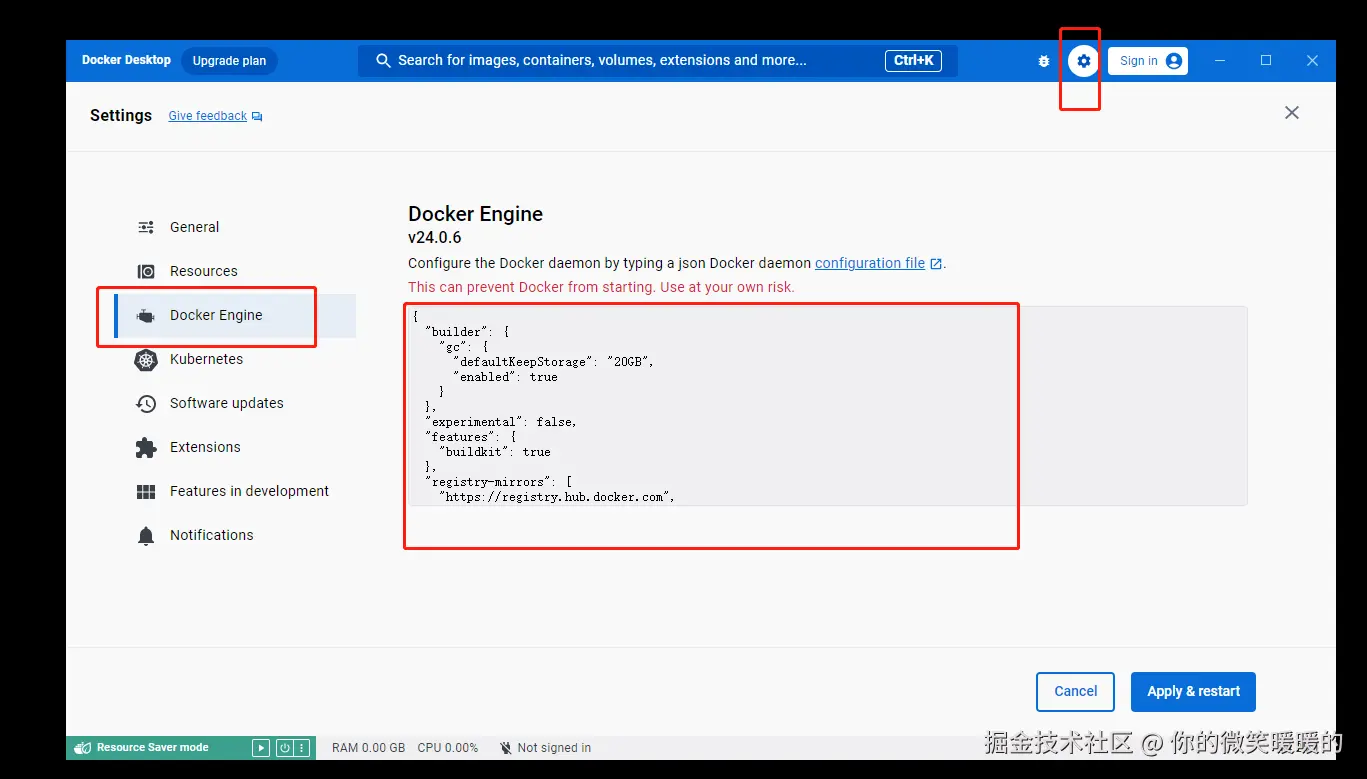
Task: Click the Sign in button
Action: pos(1148,61)
